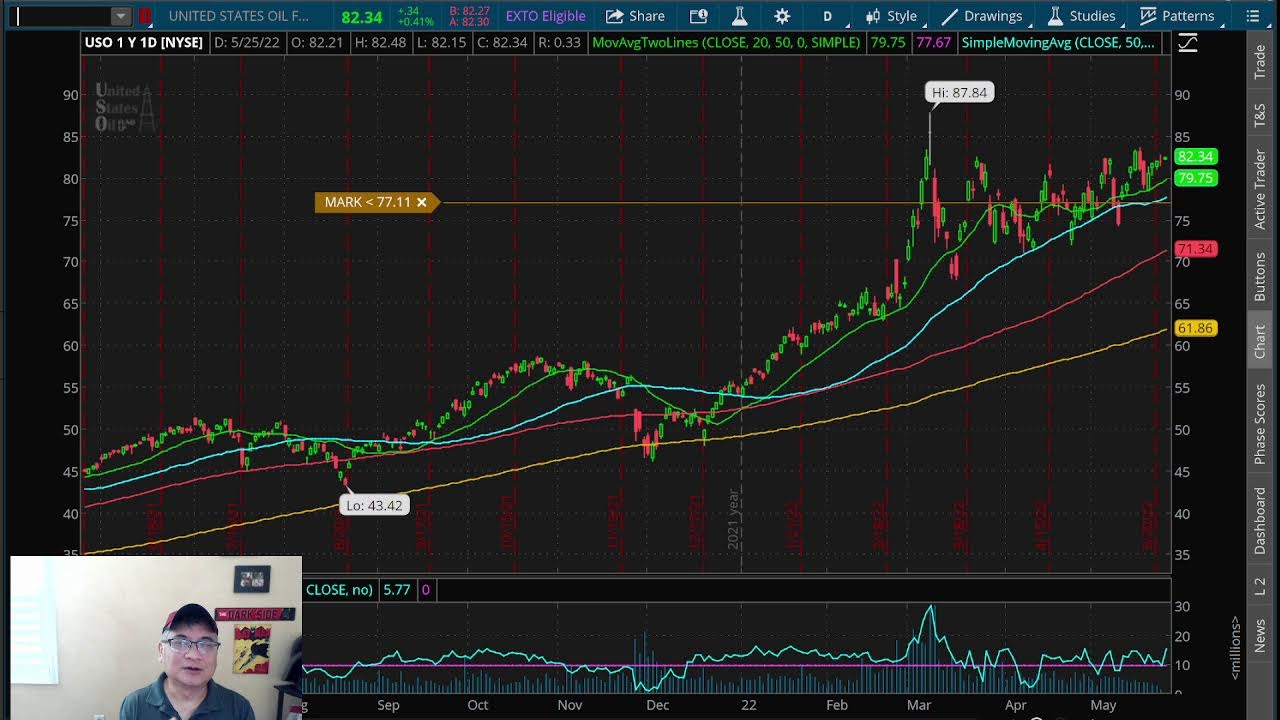
Task: Click the 61.86 yellow axis label
Action: (1195, 328)
